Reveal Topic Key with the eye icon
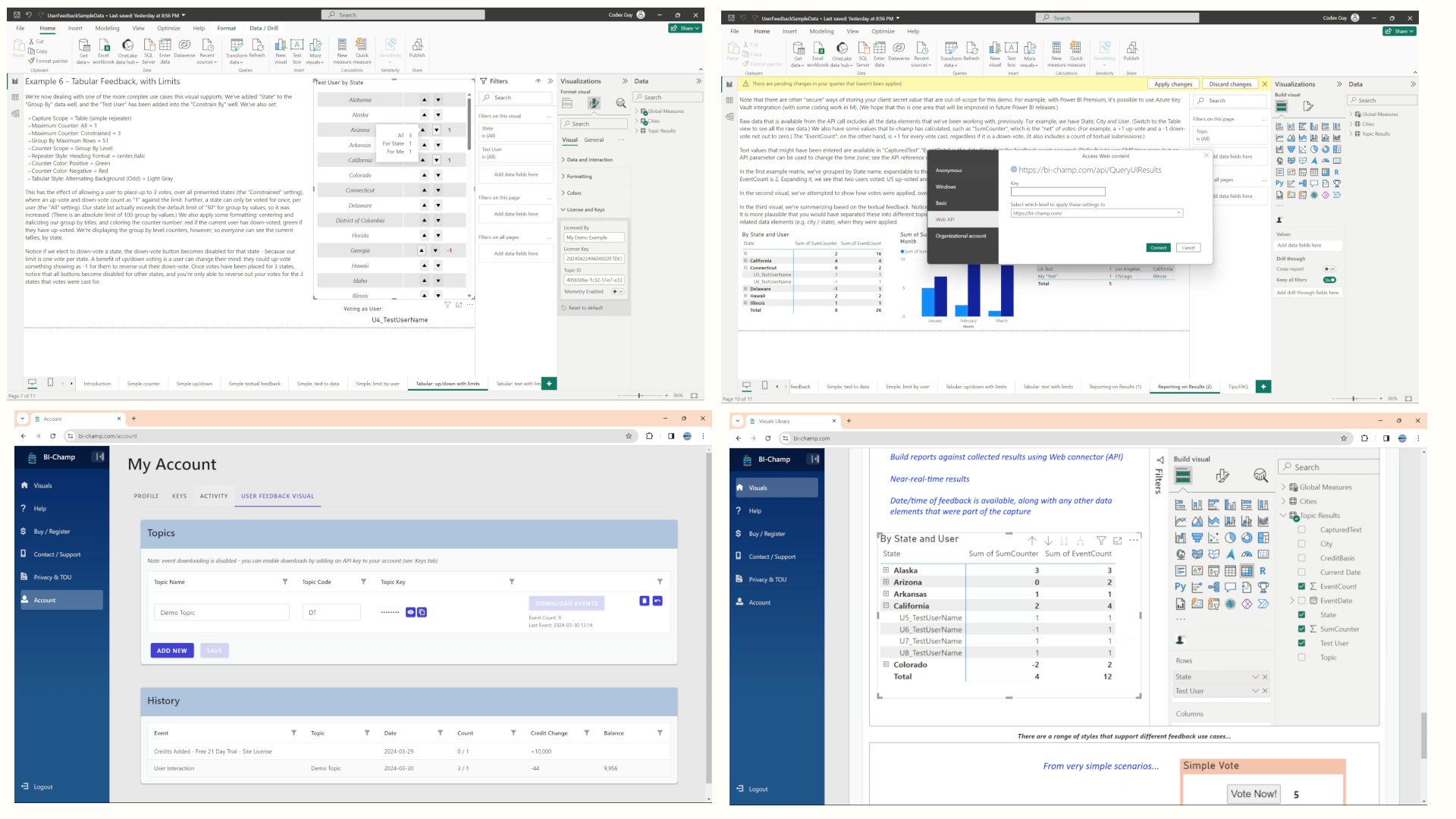 tap(410, 612)
